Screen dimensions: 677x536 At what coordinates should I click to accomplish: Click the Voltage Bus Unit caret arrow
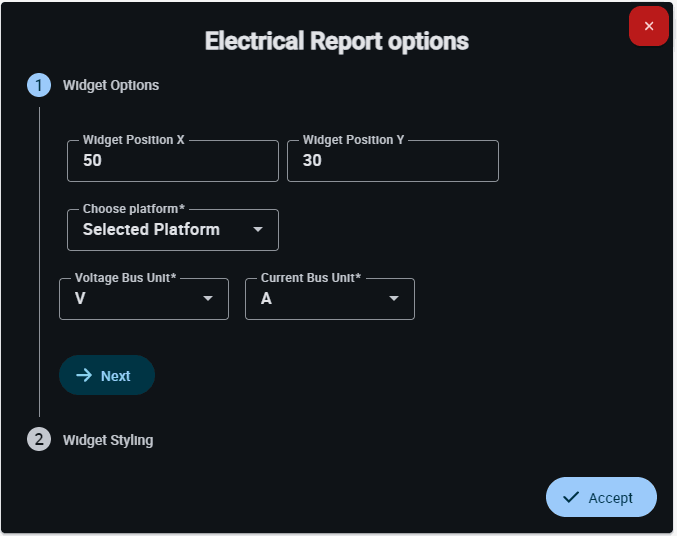coord(208,298)
